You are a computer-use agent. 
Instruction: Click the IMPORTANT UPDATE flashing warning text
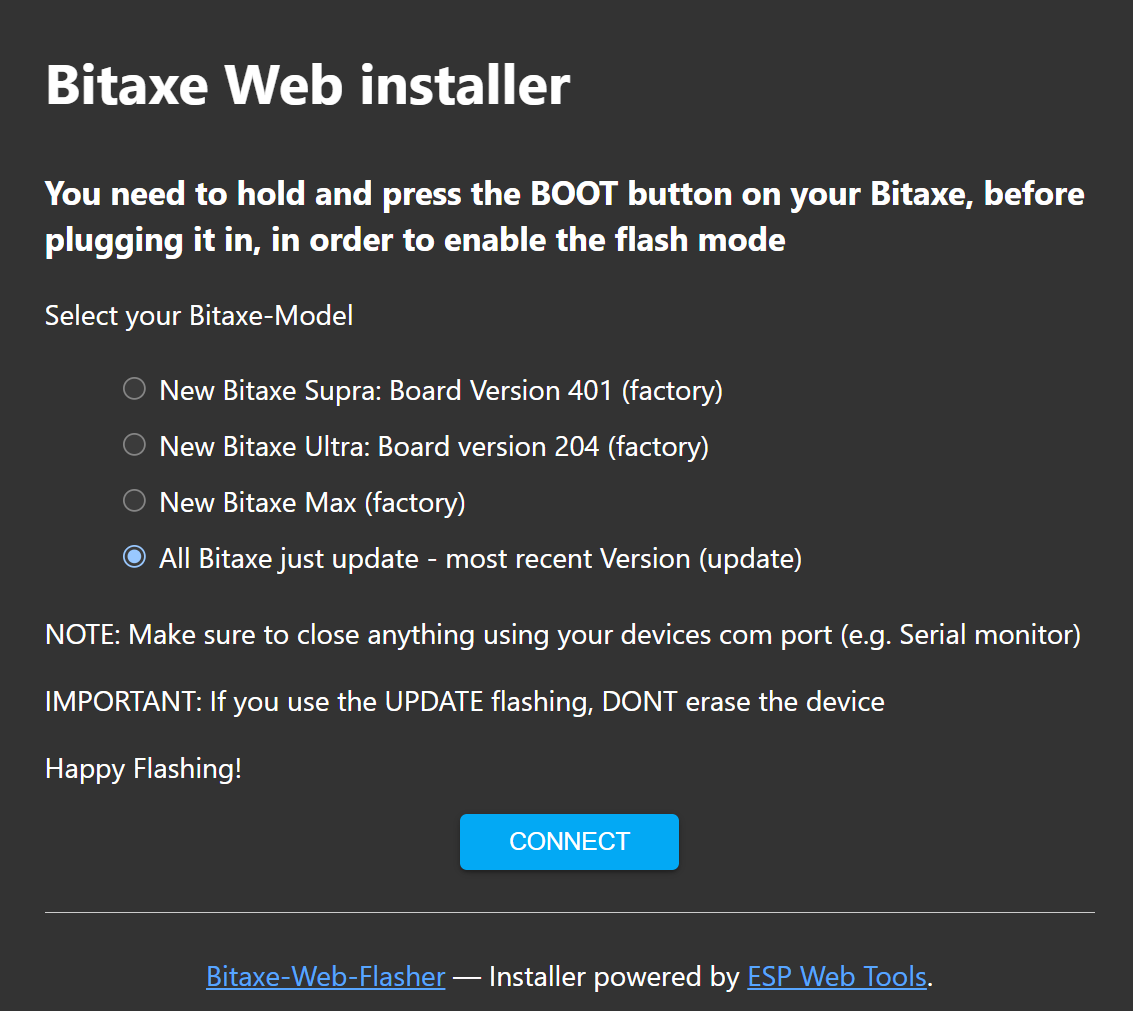tap(463, 701)
